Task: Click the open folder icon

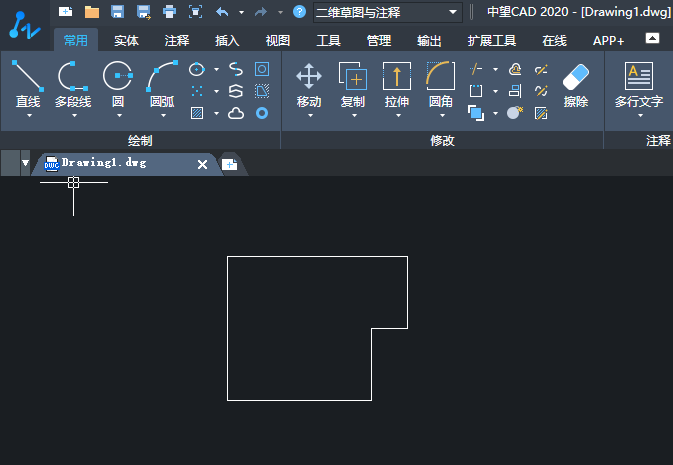Action: [91, 12]
